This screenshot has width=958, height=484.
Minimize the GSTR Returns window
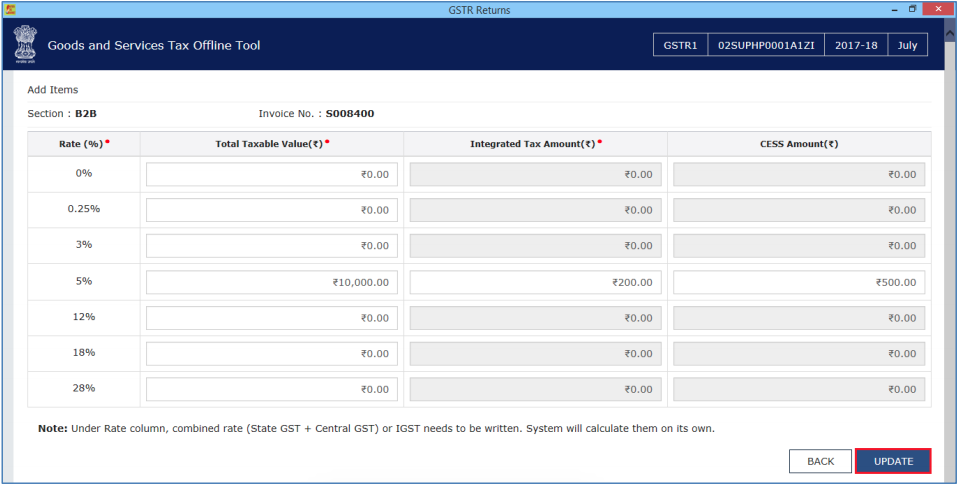pos(896,9)
